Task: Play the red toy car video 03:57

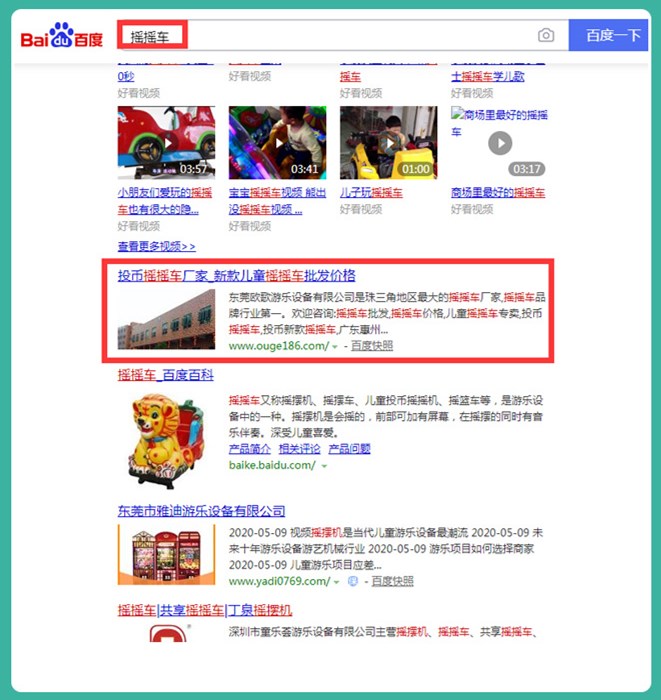Action: [166, 142]
